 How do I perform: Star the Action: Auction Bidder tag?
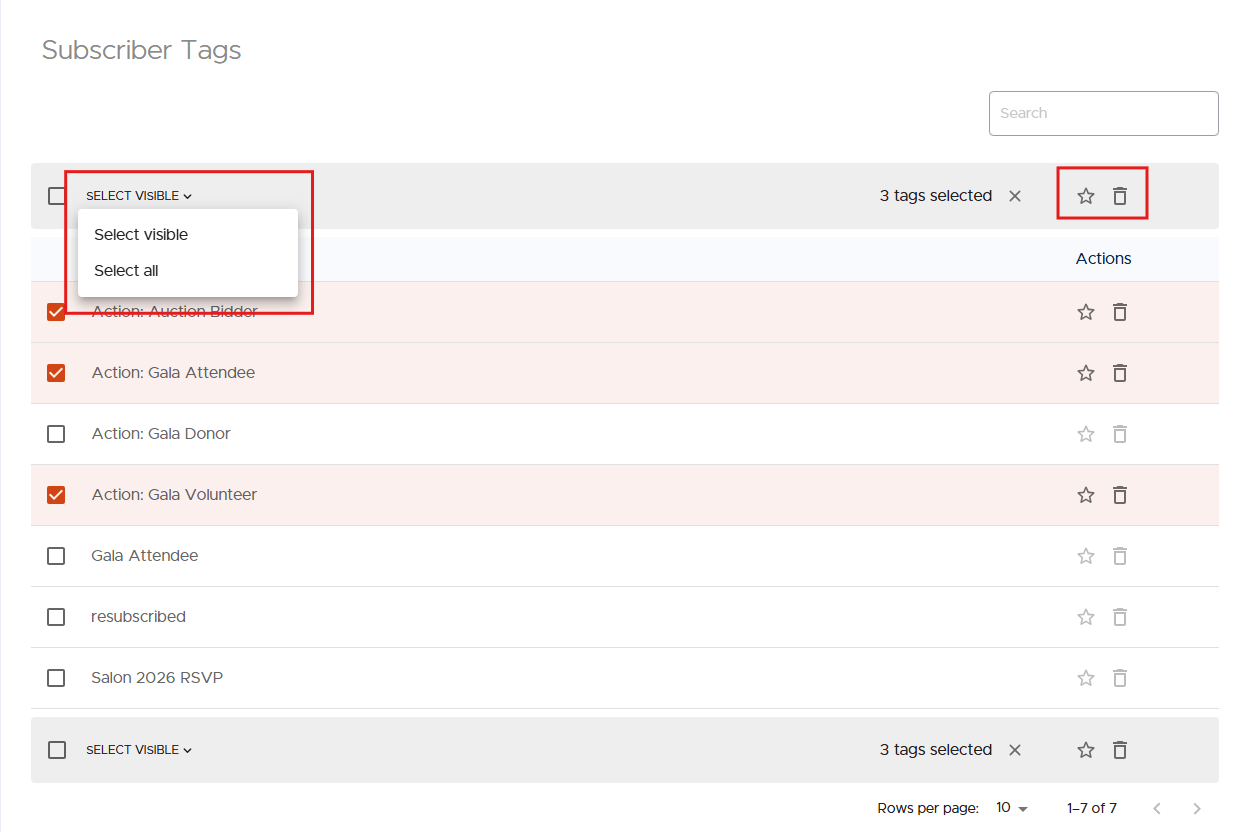pos(1086,312)
